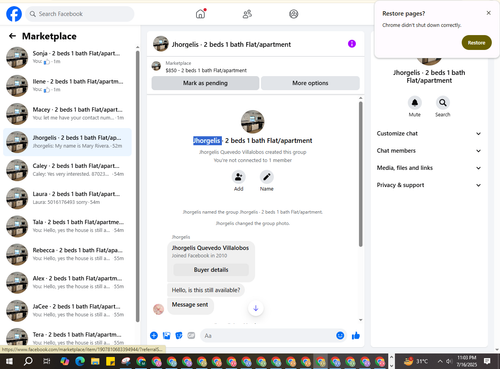This screenshot has height=369, width=500.
Task: Click the 'Message sent' bubble
Action: (190, 305)
